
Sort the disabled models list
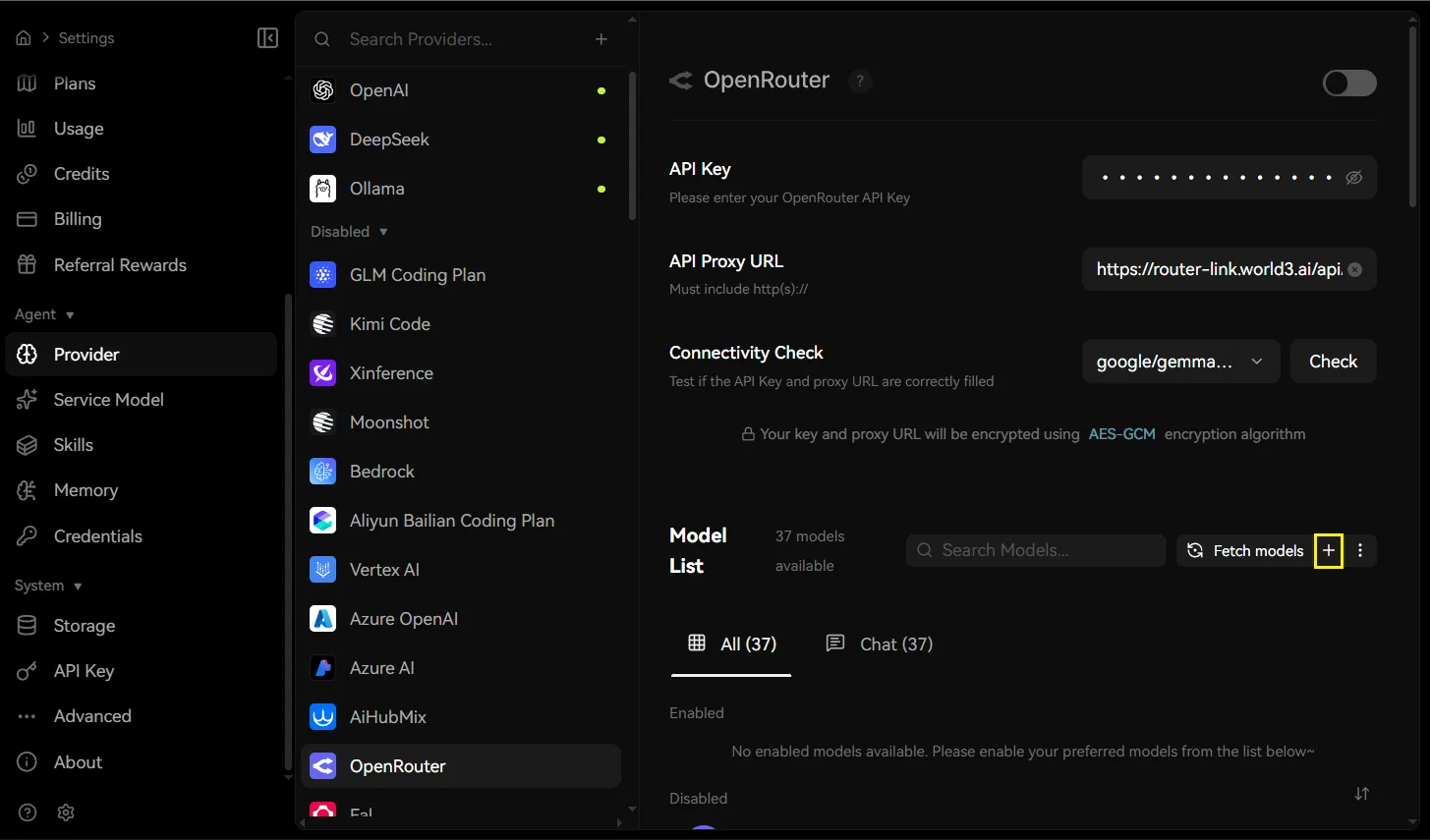pos(1361,794)
